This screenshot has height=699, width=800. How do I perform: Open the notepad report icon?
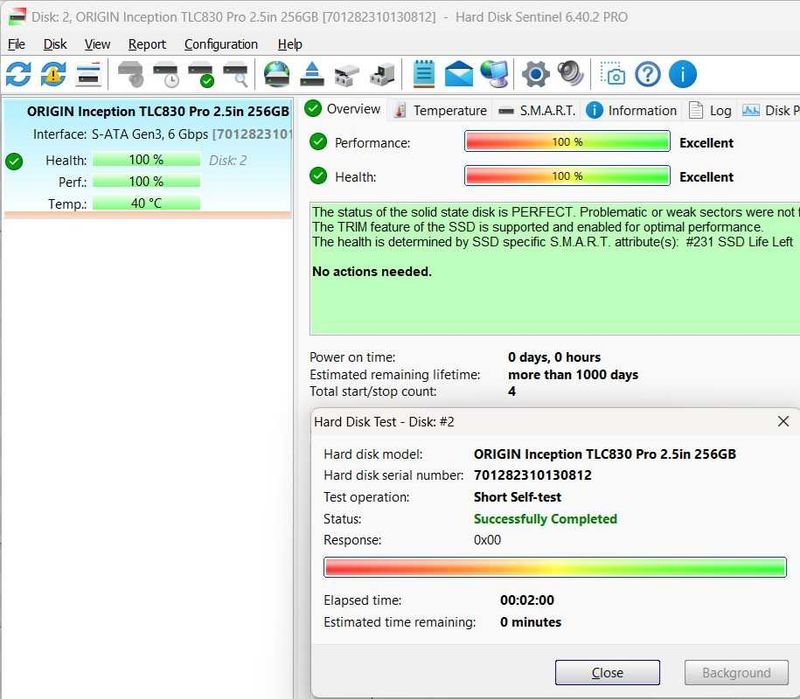(x=423, y=74)
